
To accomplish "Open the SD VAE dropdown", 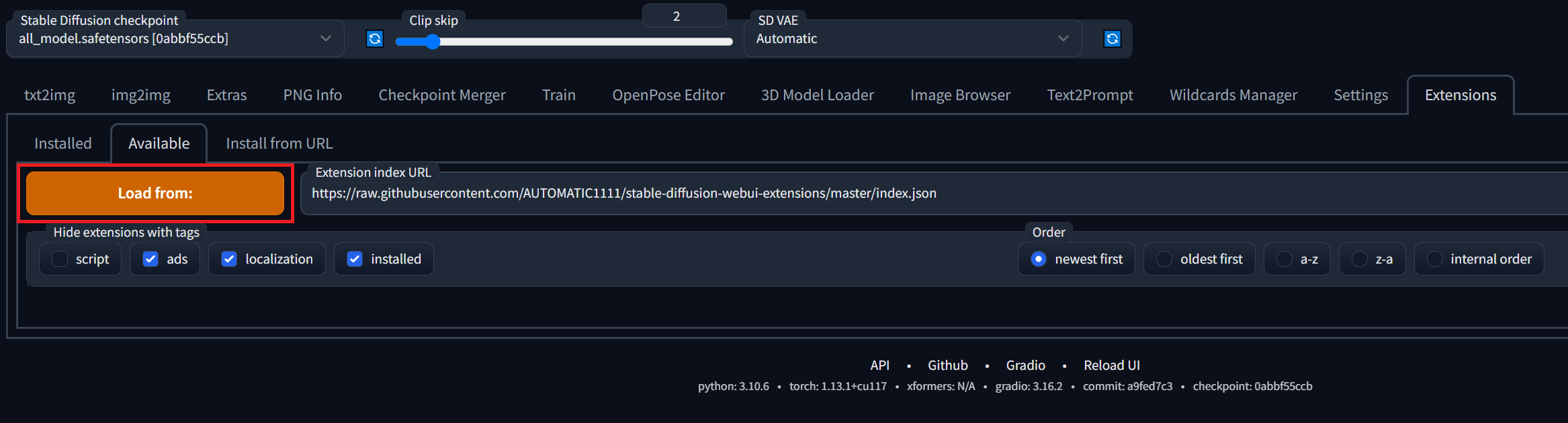I will click(x=912, y=39).
